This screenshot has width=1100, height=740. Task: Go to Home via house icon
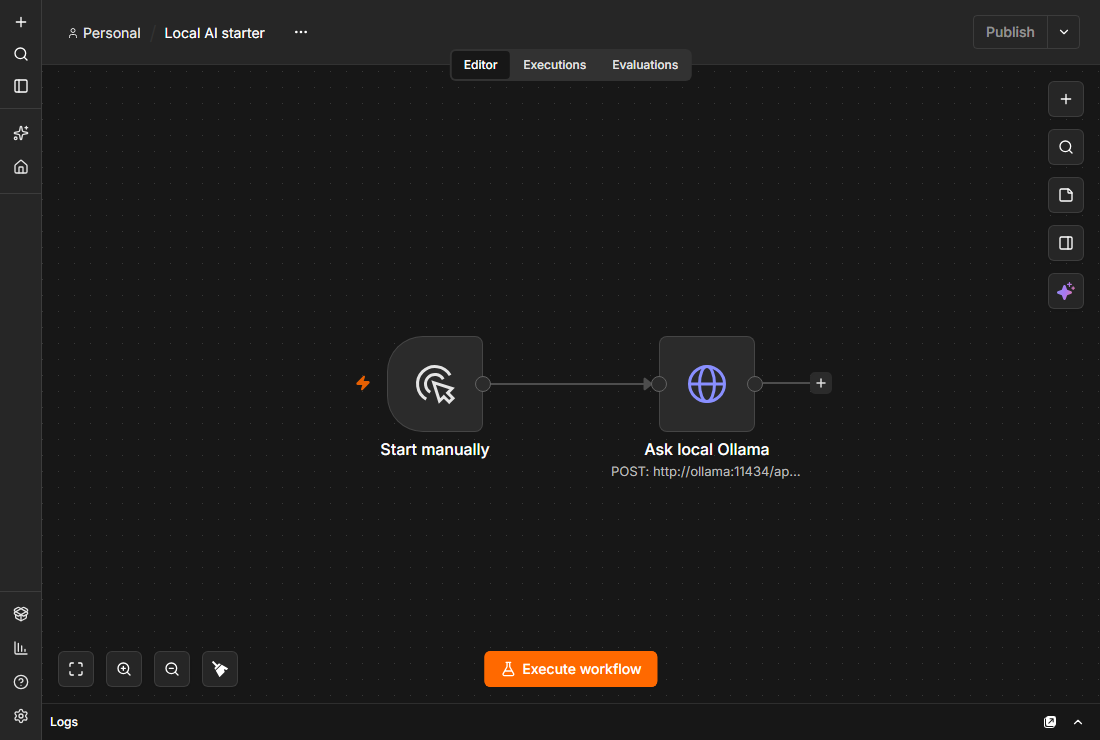pyautogui.click(x=21, y=167)
